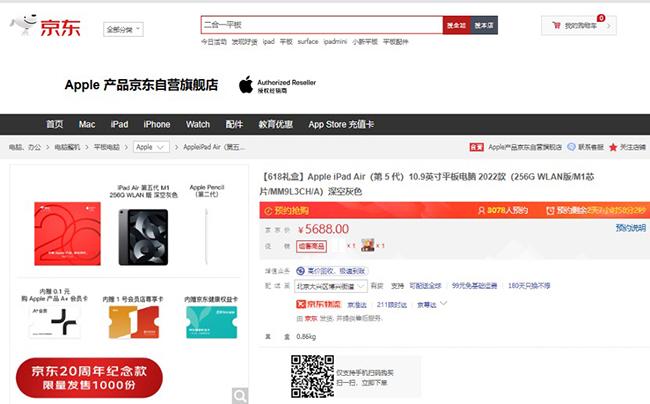Click the high-price recycling service icon
Screen dimensions: 650x404
(x=301, y=271)
